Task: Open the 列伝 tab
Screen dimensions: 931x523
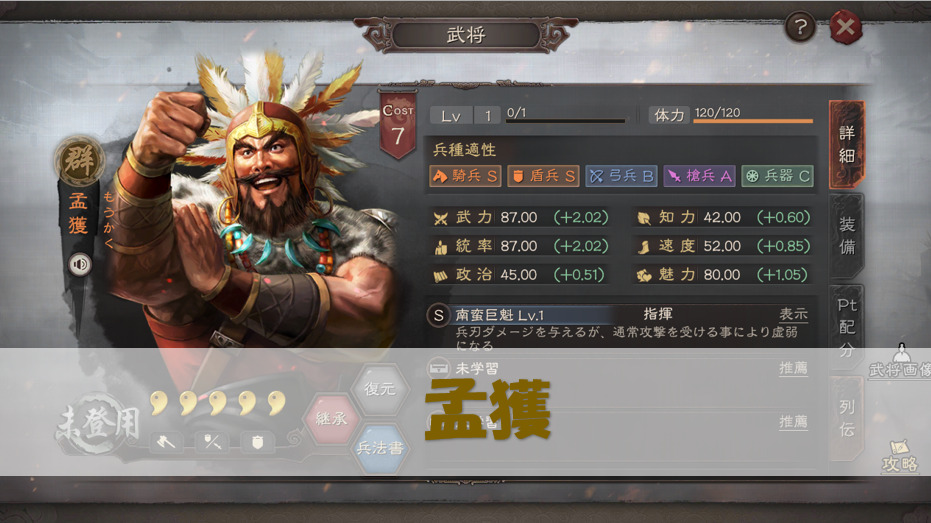Action: tap(846, 418)
